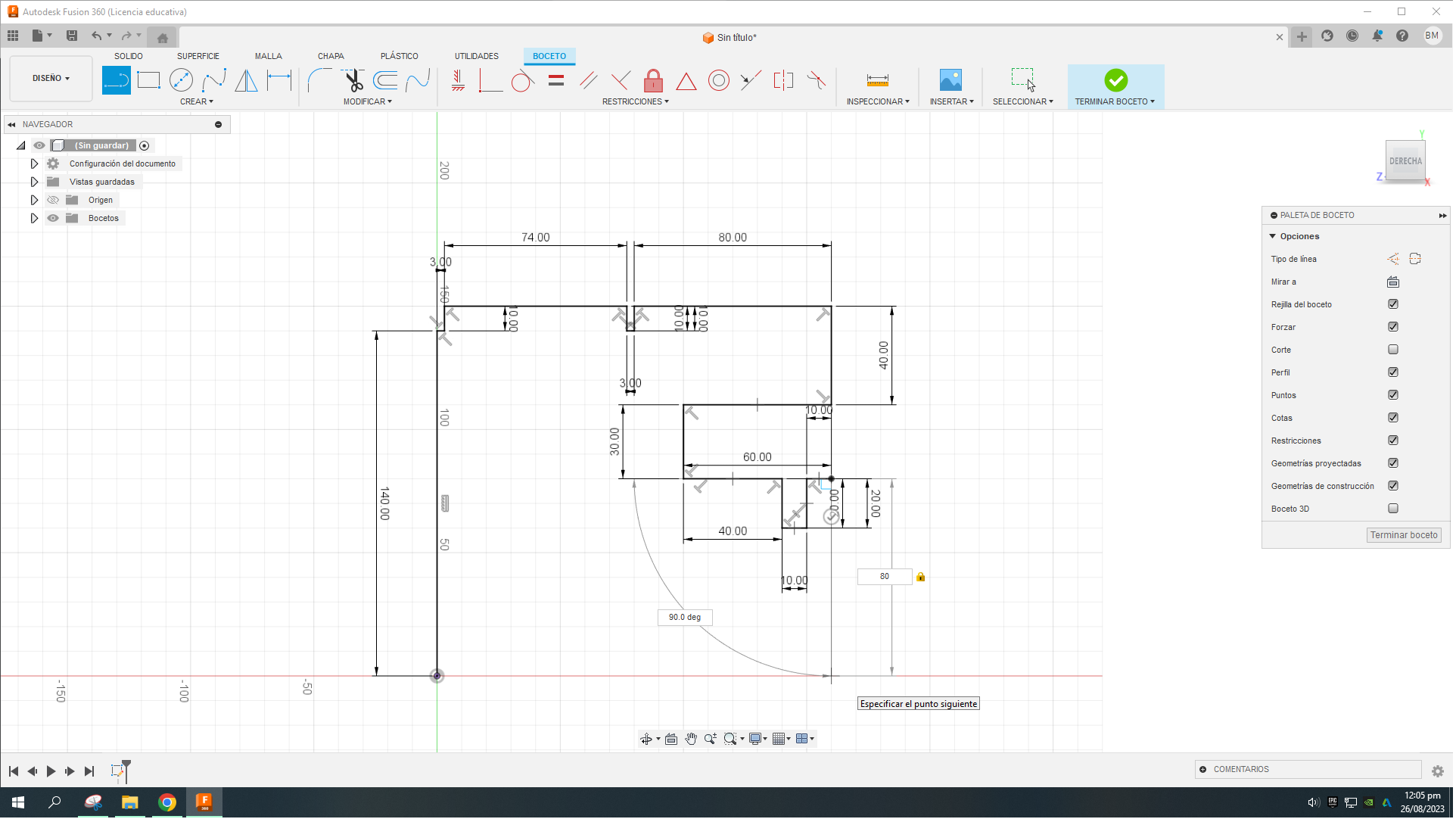This screenshot has height=819, width=1456.
Task: Apply the Midpoint triangle constraint
Action: point(686,81)
